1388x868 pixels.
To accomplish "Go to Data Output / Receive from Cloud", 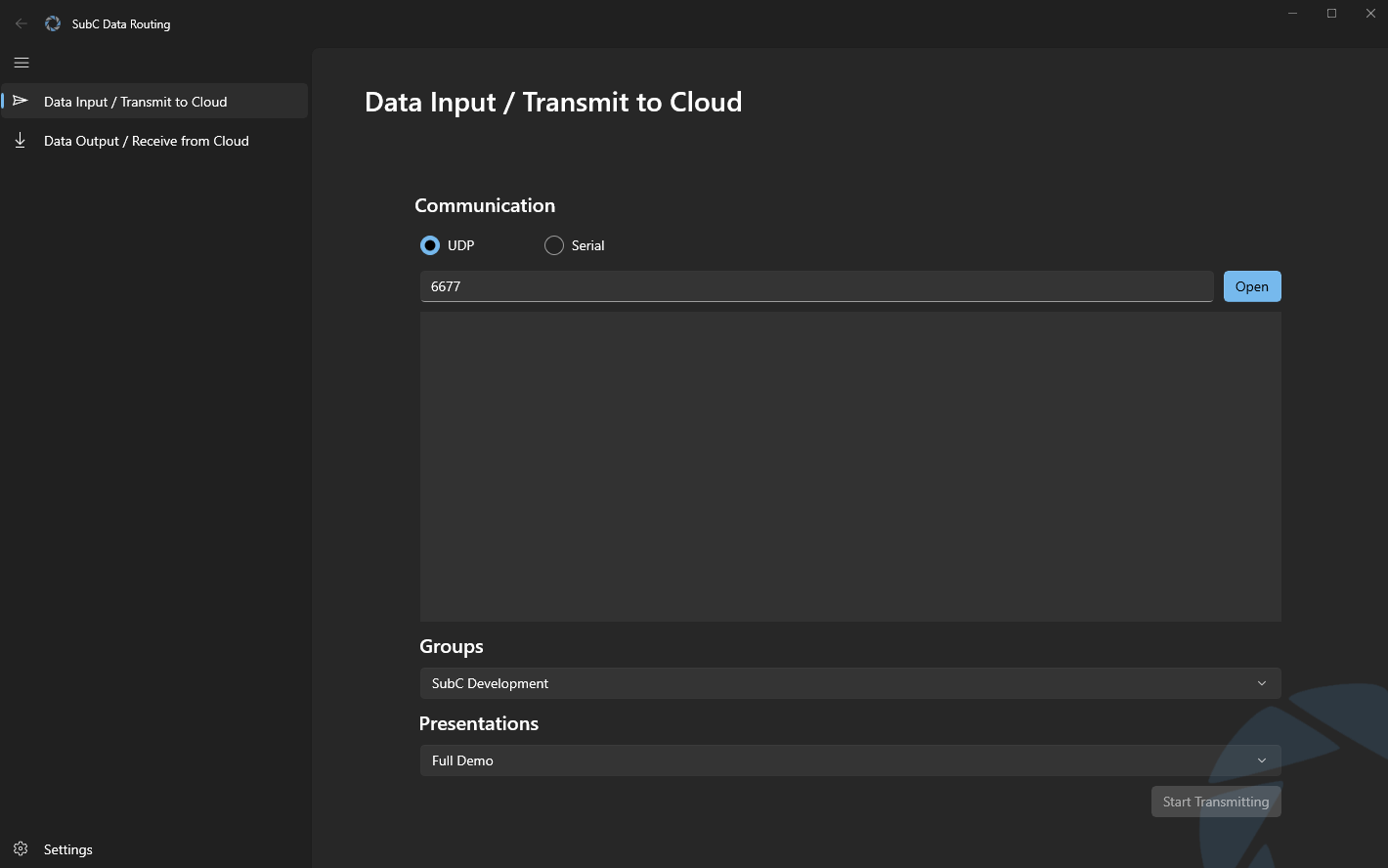I will [147, 141].
